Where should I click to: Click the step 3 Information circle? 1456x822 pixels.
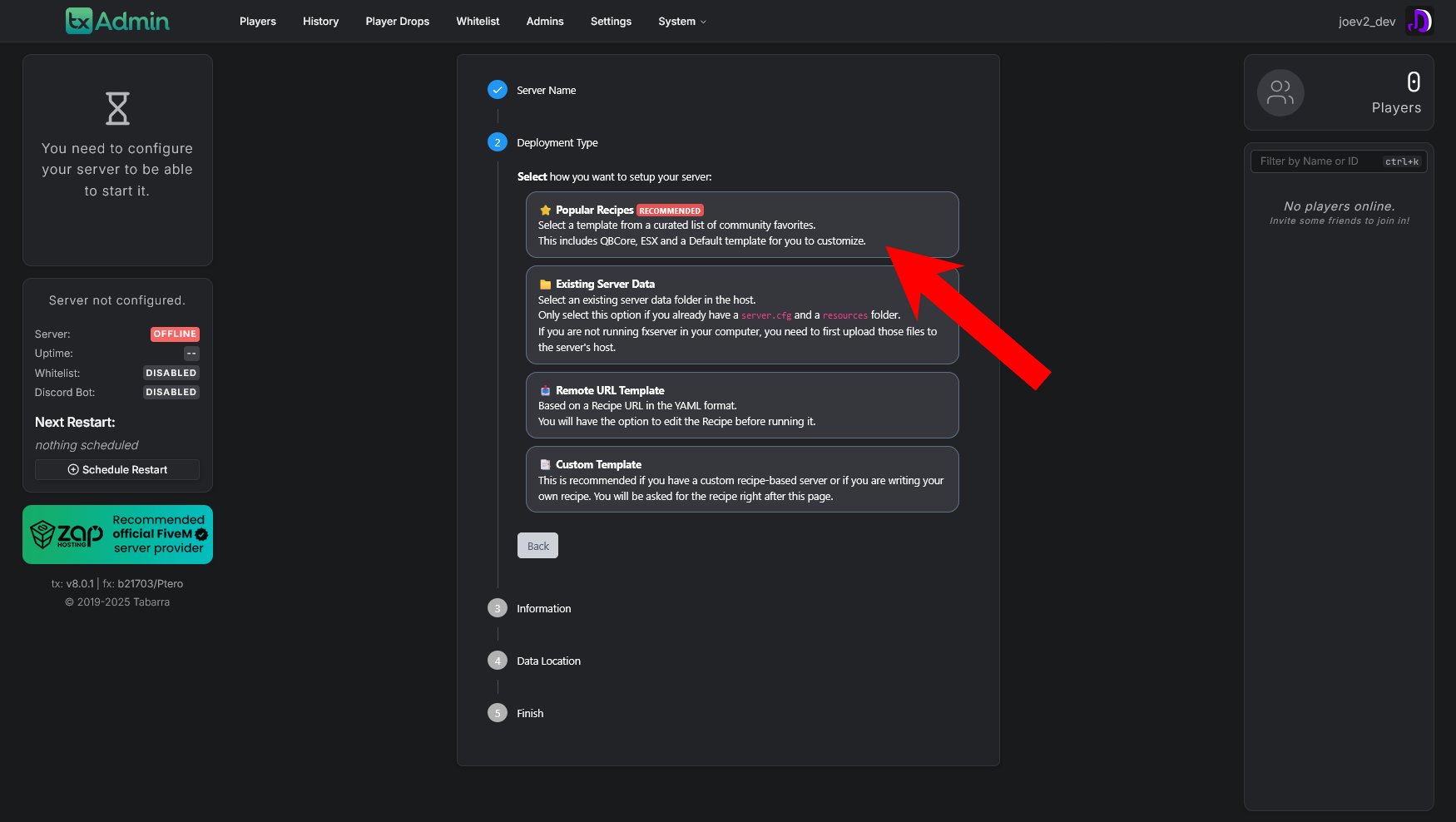498,608
